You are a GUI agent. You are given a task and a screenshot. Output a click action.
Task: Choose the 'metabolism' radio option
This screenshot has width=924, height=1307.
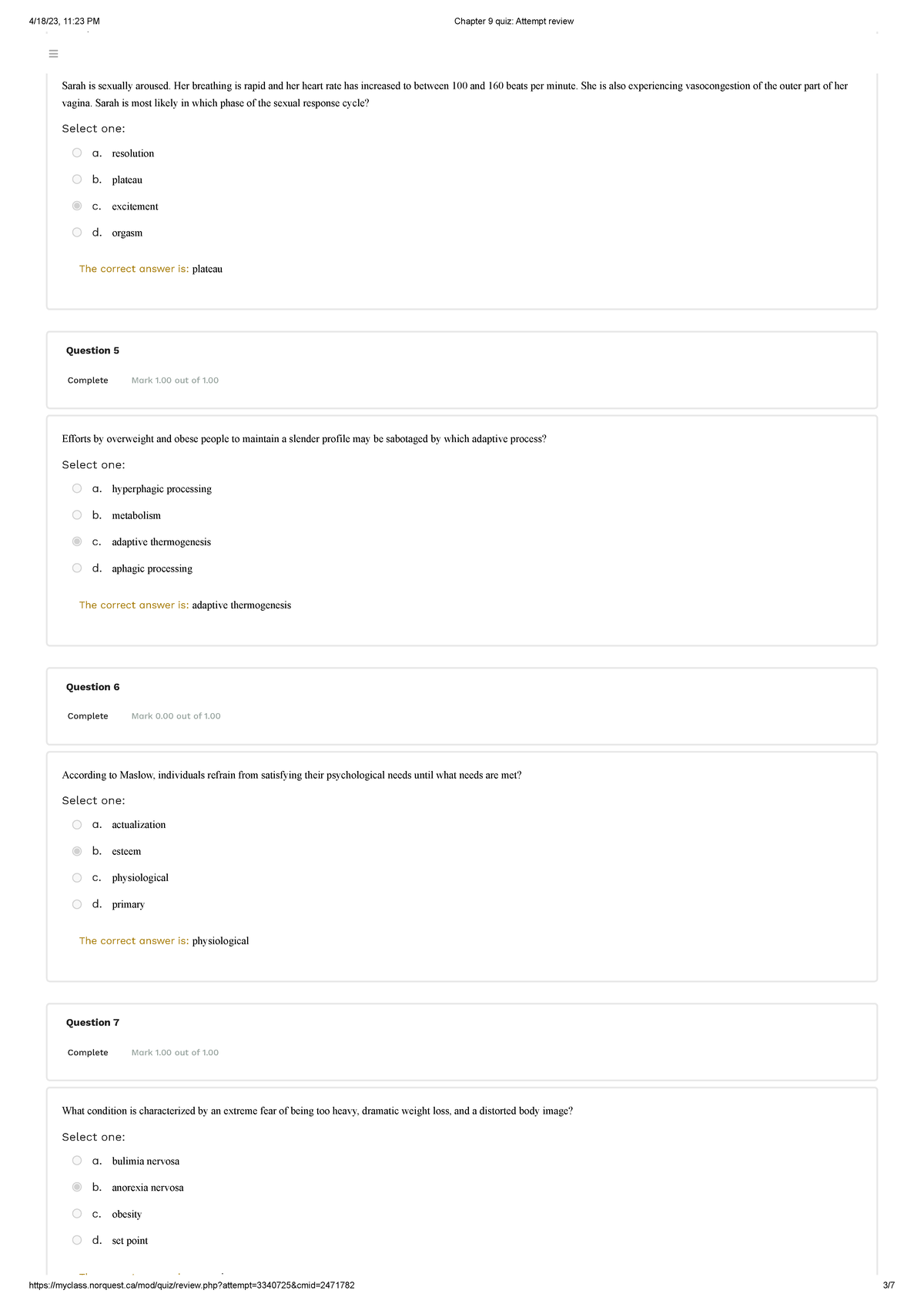77,515
